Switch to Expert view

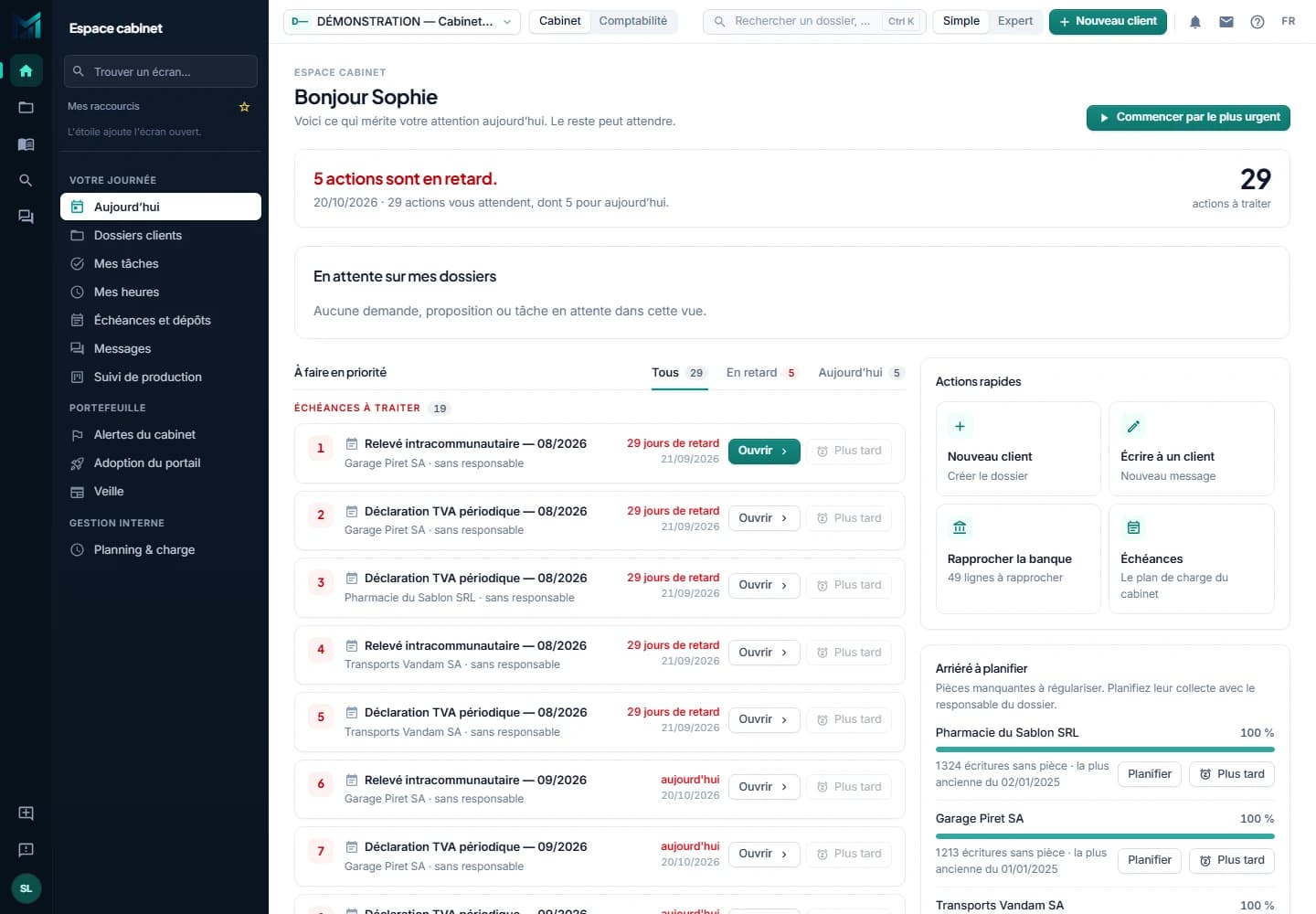(1015, 21)
